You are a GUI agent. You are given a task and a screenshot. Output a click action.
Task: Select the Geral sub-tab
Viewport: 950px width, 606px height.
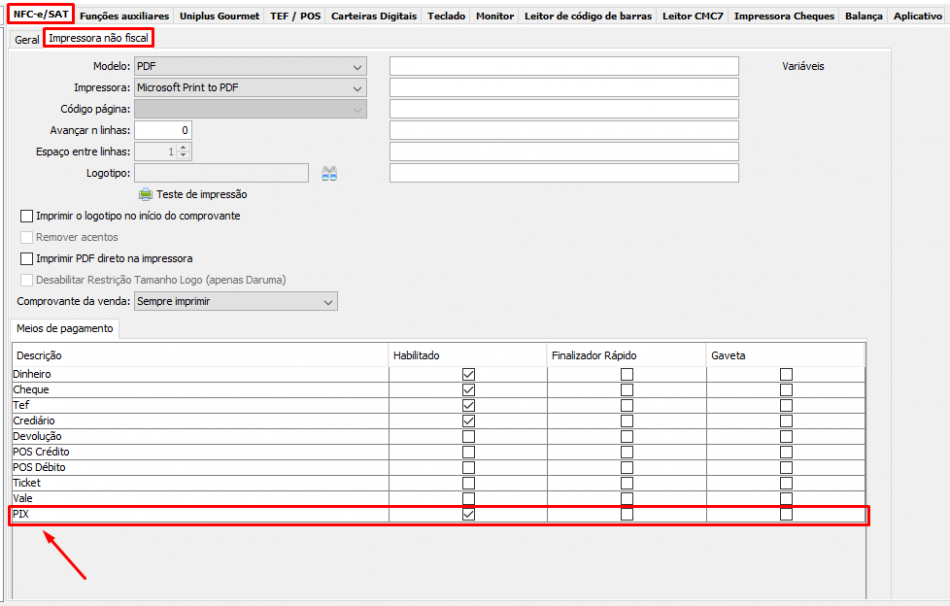tap(27, 39)
